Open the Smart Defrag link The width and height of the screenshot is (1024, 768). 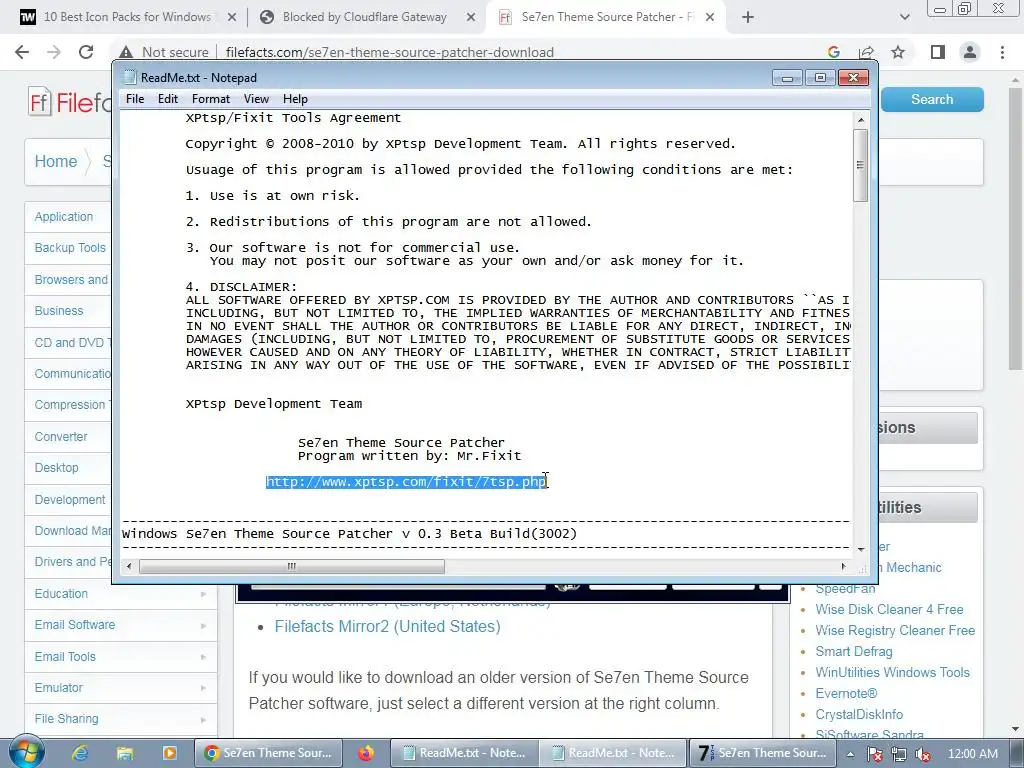(x=854, y=651)
